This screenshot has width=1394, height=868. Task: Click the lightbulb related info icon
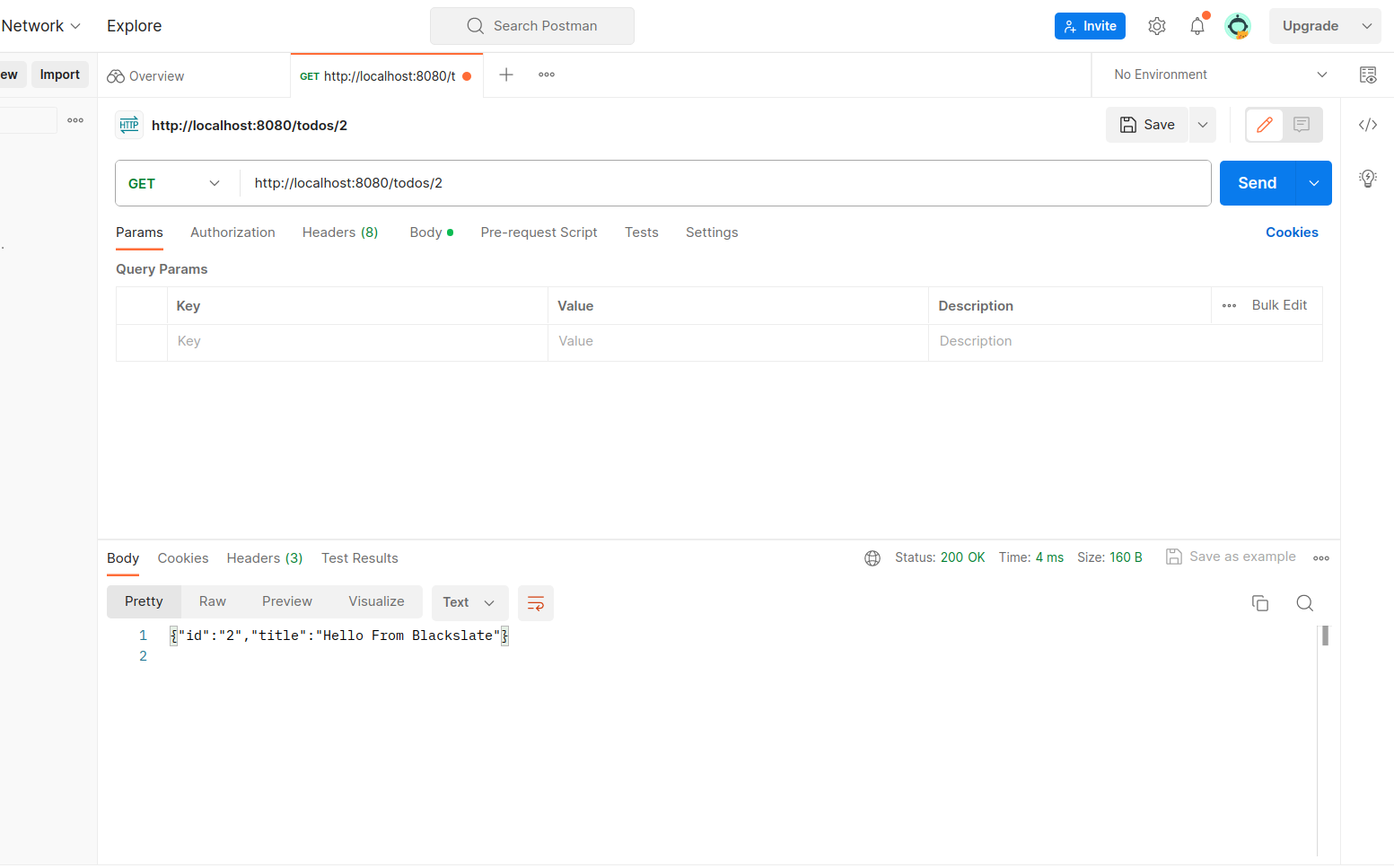(x=1367, y=178)
